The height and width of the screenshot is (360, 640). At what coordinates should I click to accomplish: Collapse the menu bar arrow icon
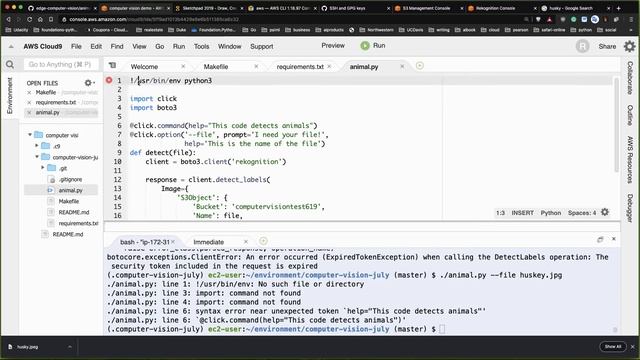coord(11,47)
